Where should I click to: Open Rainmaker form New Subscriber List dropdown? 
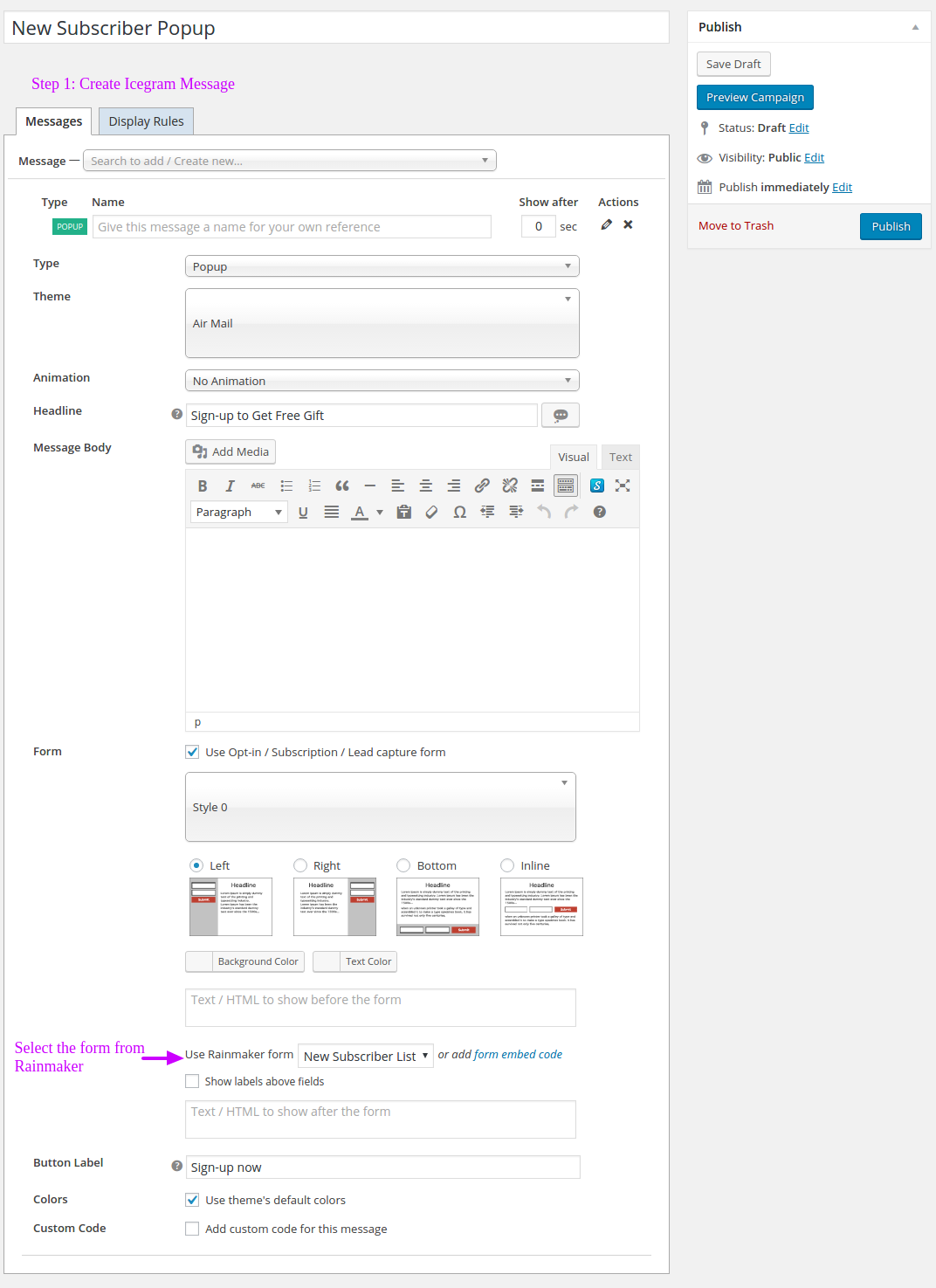point(366,1056)
